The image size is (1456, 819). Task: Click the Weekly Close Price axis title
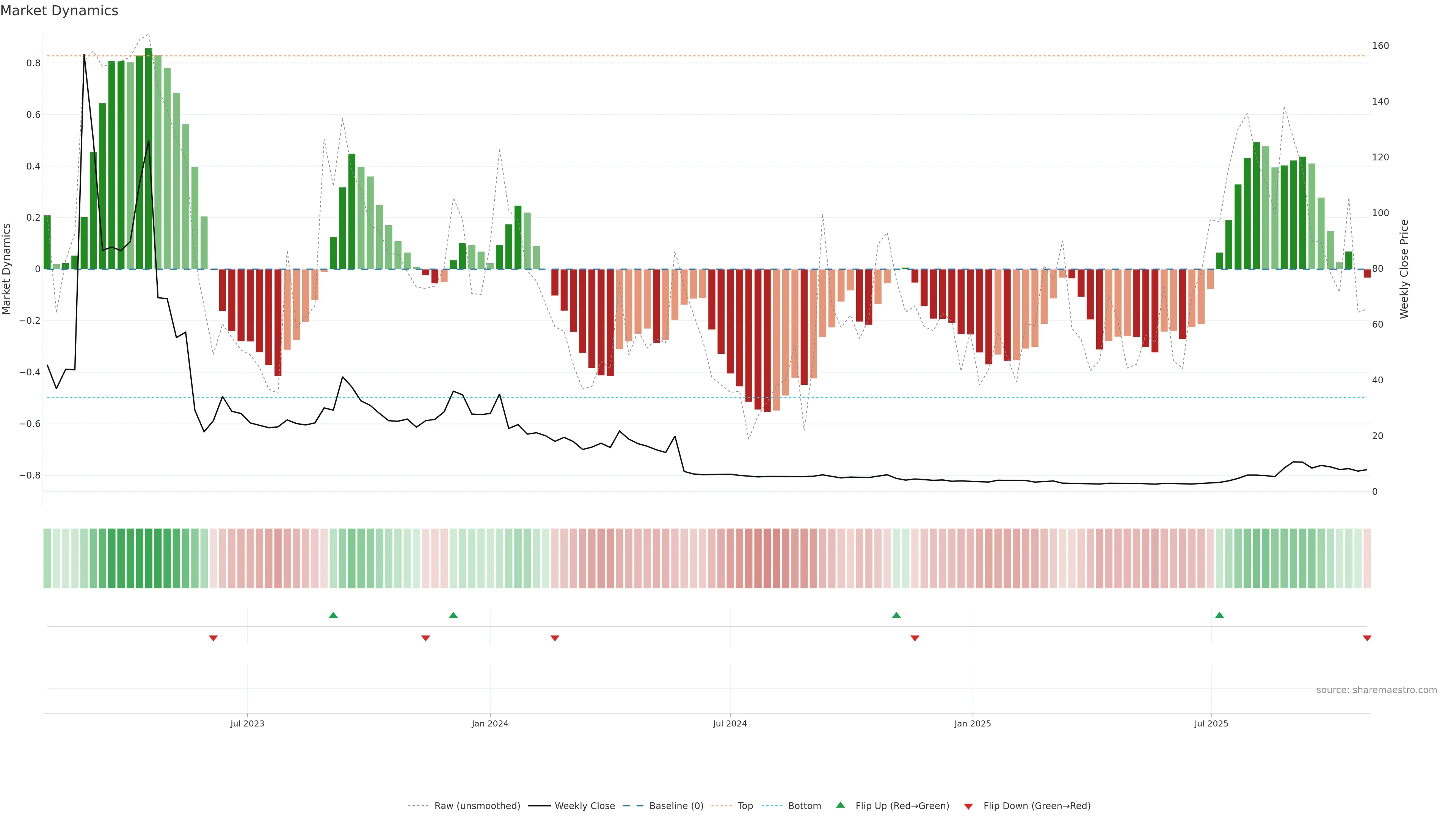point(1404,269)
